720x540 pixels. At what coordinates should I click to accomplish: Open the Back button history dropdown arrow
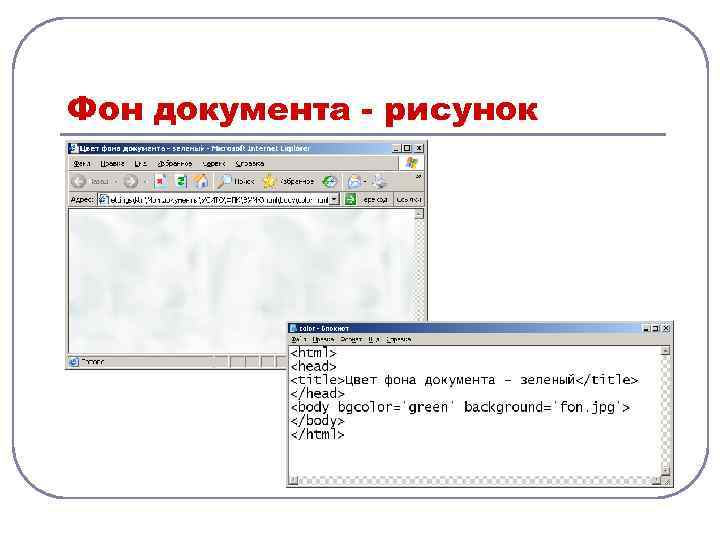[x=116, y=182]
